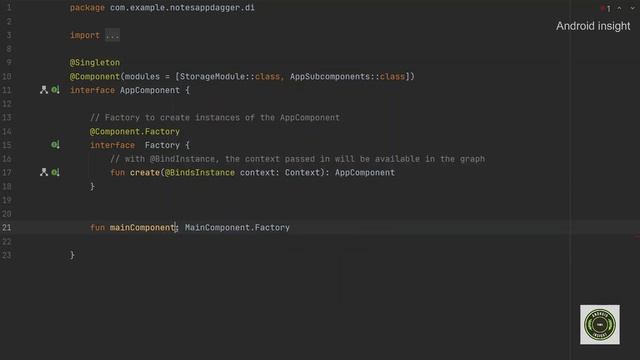Viewport: 640px width, 360px height.
Task: Click MainComponent.Factory return type
Action: coord(237,227)
